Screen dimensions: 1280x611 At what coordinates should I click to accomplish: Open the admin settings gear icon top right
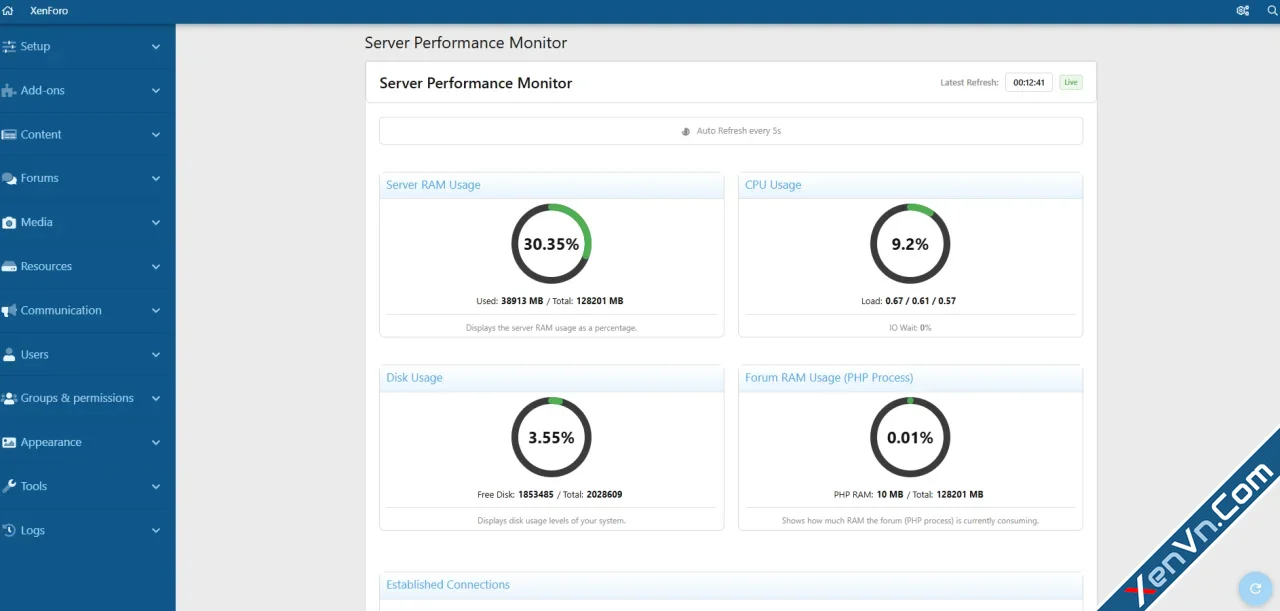(1242, 10)
